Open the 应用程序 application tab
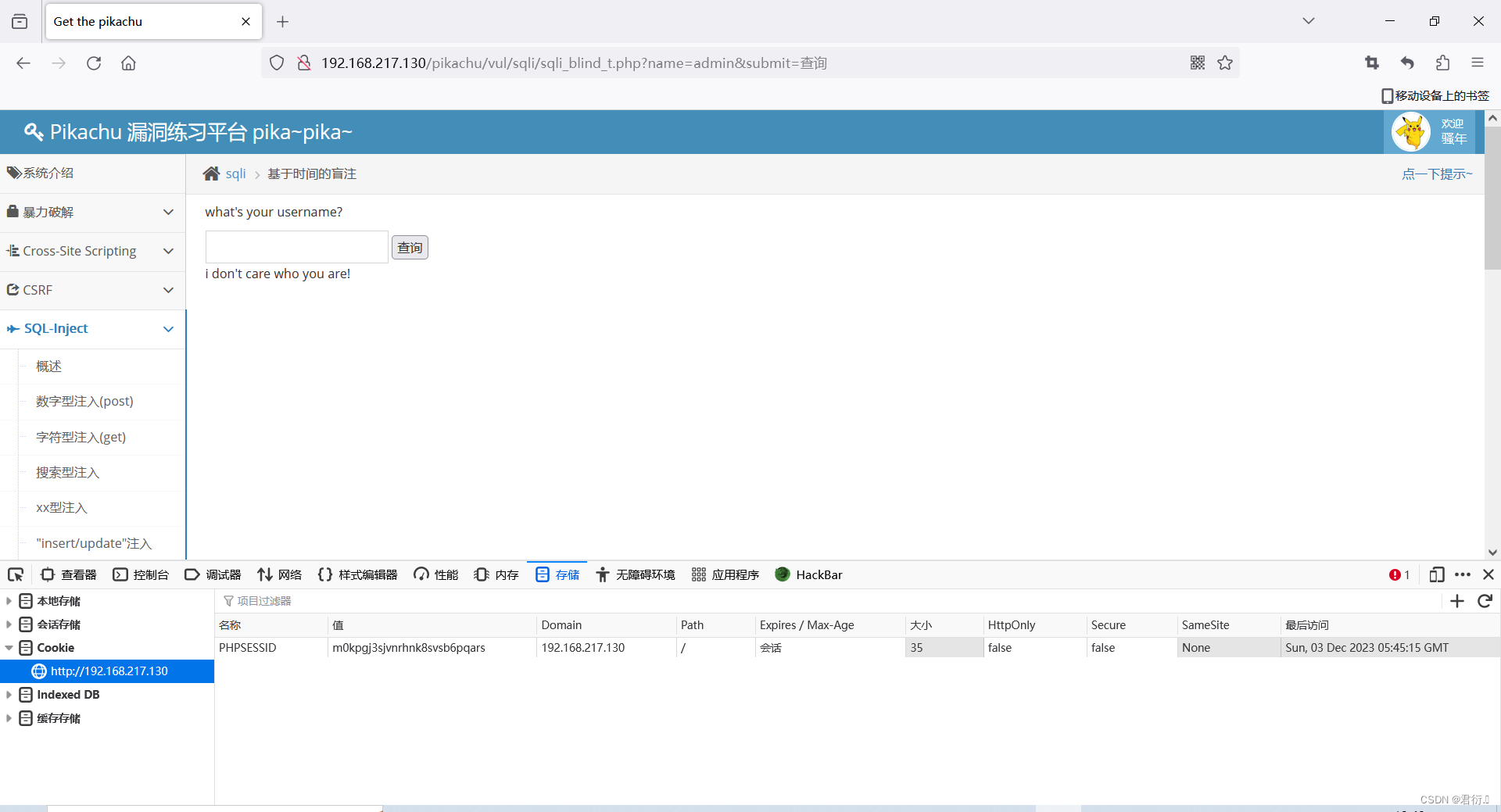 pyautogui.click(x=725, y=575)
